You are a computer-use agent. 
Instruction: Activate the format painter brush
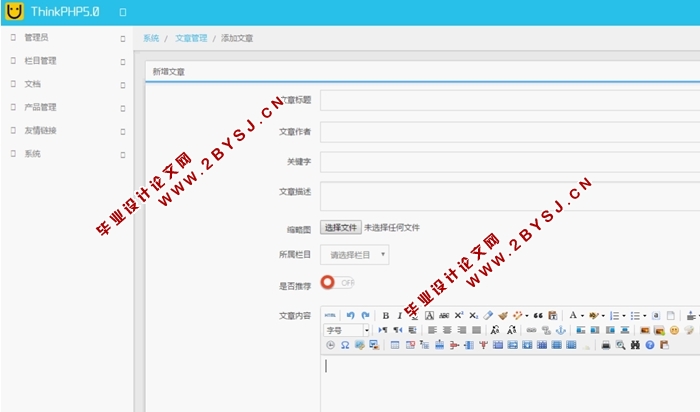click(x=503, y=316)
